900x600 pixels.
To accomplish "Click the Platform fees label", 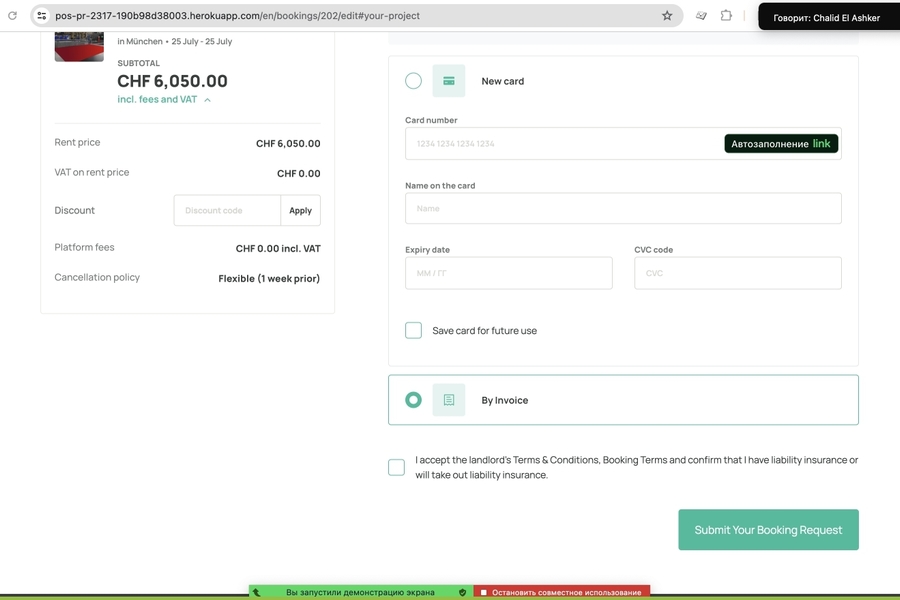I will (x=84, y=247).
